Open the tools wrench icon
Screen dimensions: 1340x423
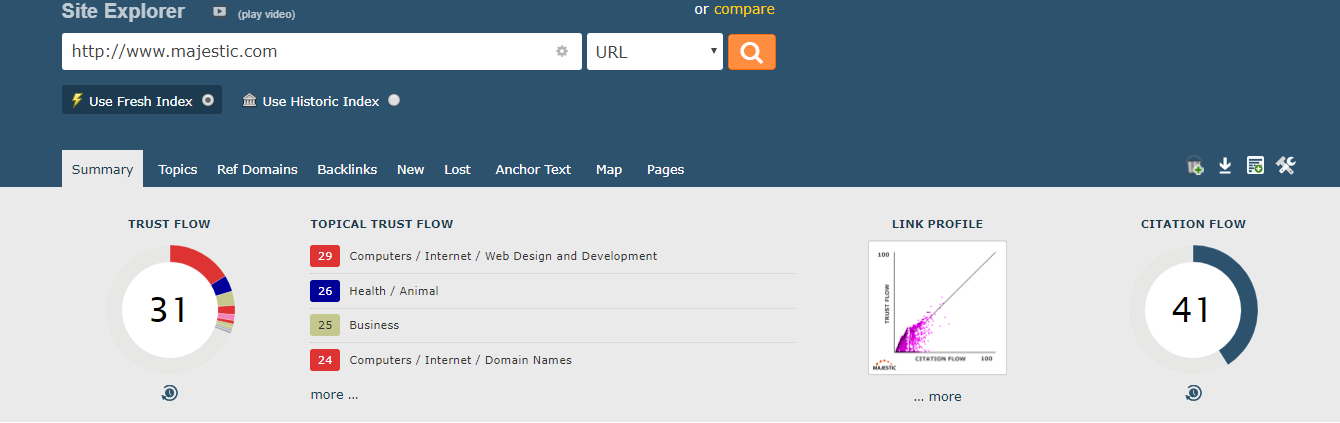pos(1286,166)
